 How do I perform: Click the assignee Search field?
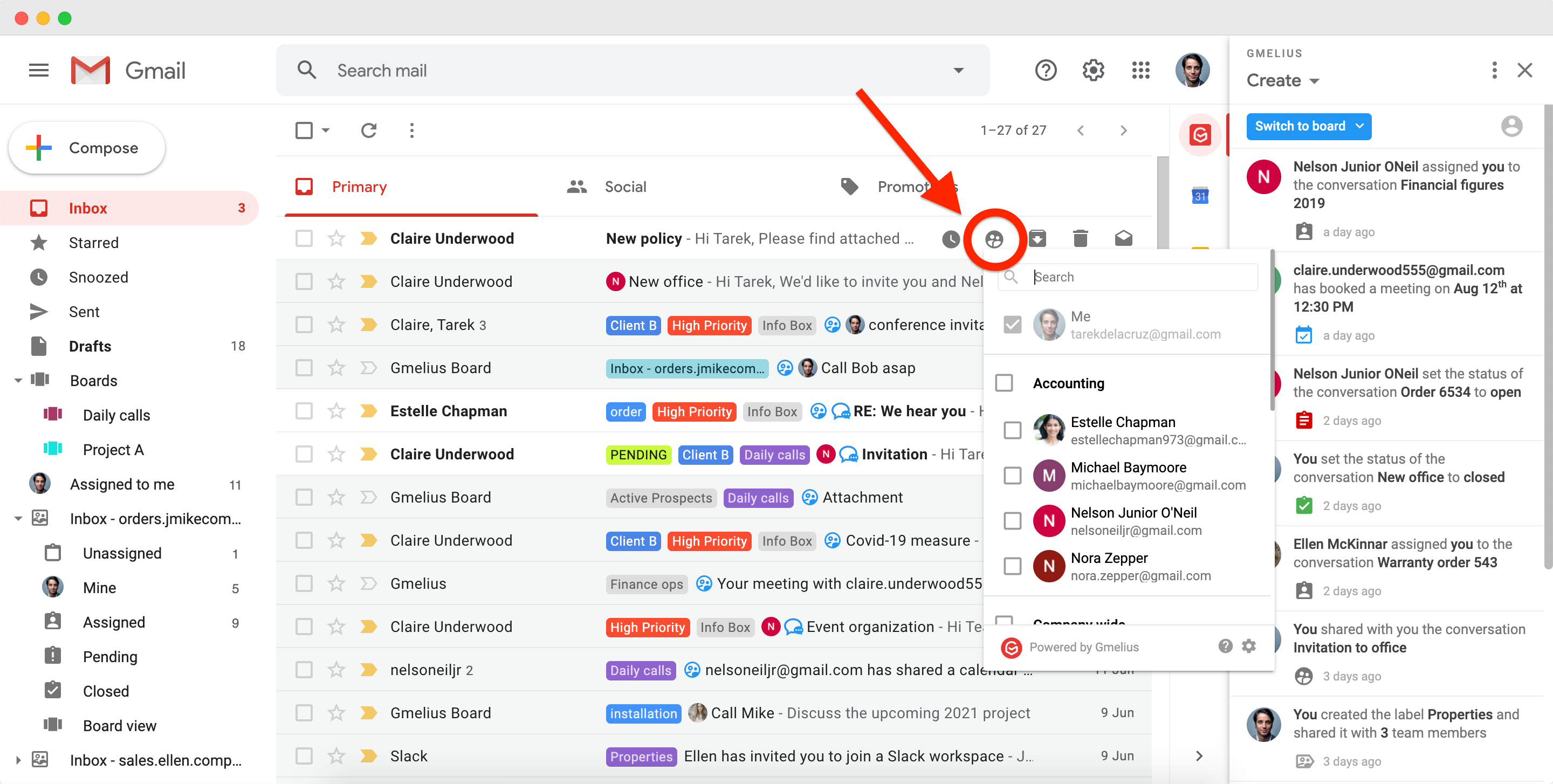pyautogui.click(x=1129, y=277)
